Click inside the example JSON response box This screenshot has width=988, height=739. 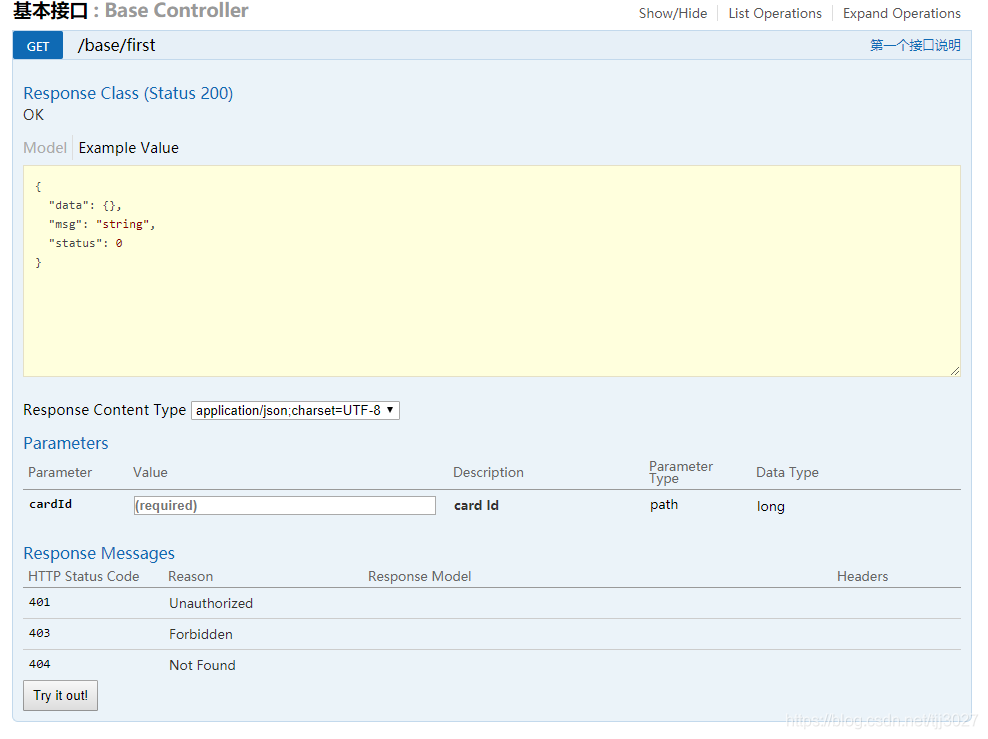491,271
